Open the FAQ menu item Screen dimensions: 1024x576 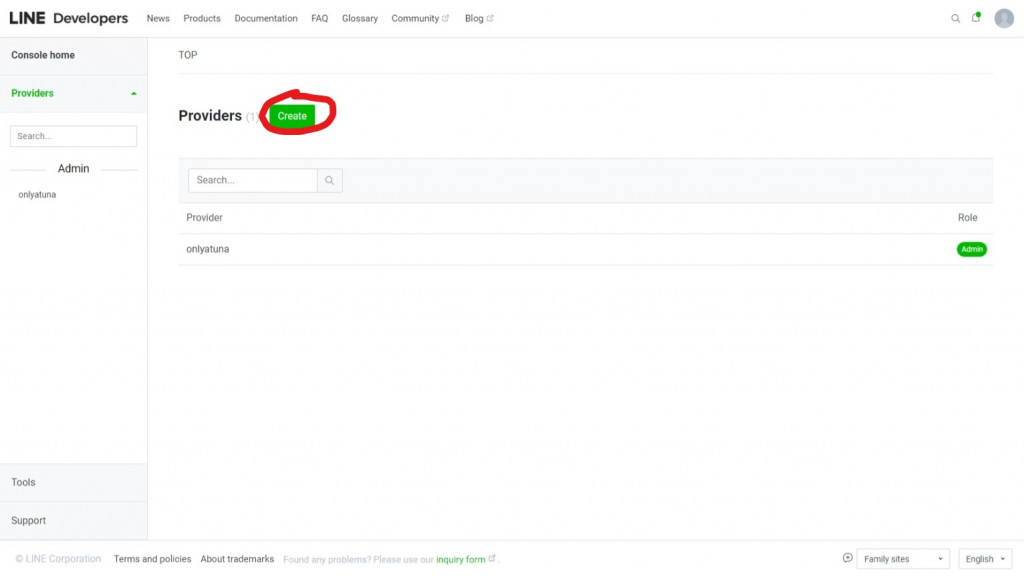click(x=319, y=18)
